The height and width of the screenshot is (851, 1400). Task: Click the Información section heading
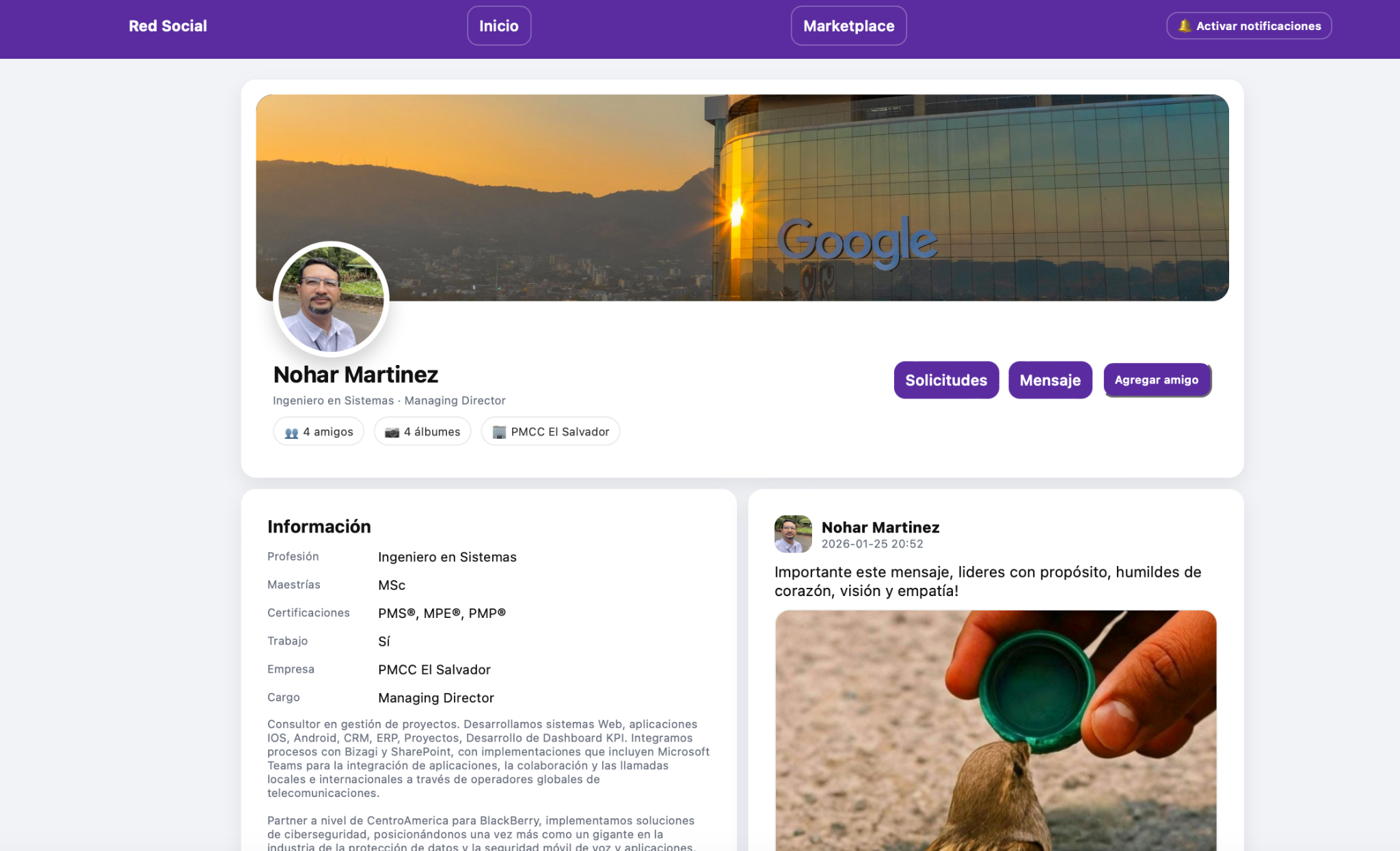pos(319,526)
